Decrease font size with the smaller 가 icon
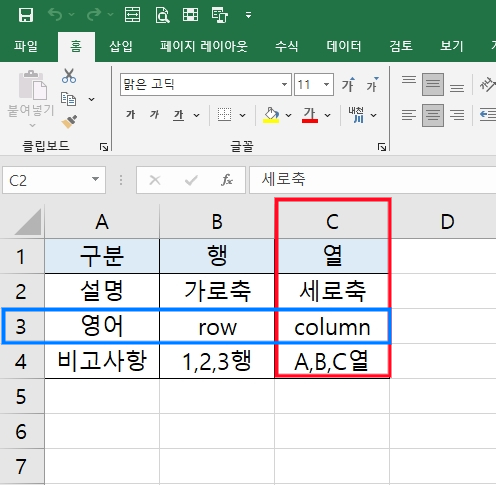 tap(372, 84)
